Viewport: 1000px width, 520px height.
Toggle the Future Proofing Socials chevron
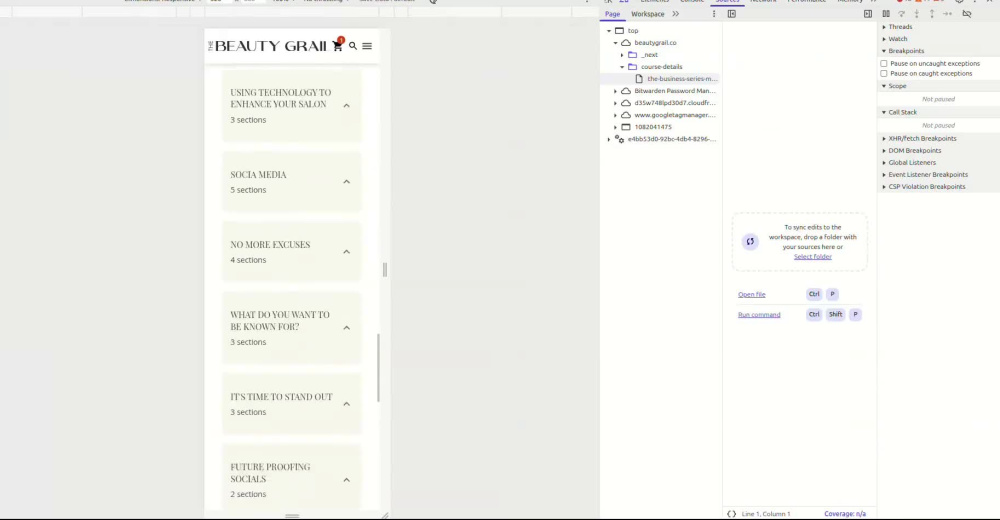click(347, 480)
